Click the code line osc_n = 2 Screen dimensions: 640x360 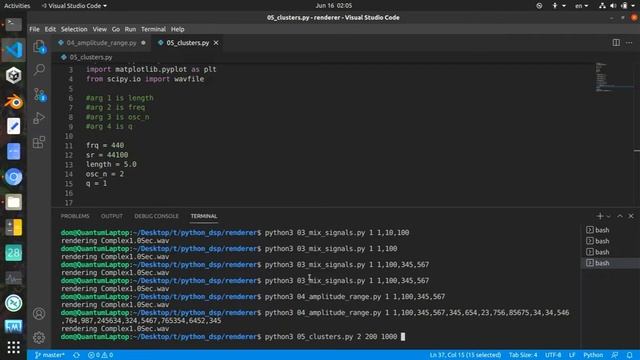click(x=105, y=174)
